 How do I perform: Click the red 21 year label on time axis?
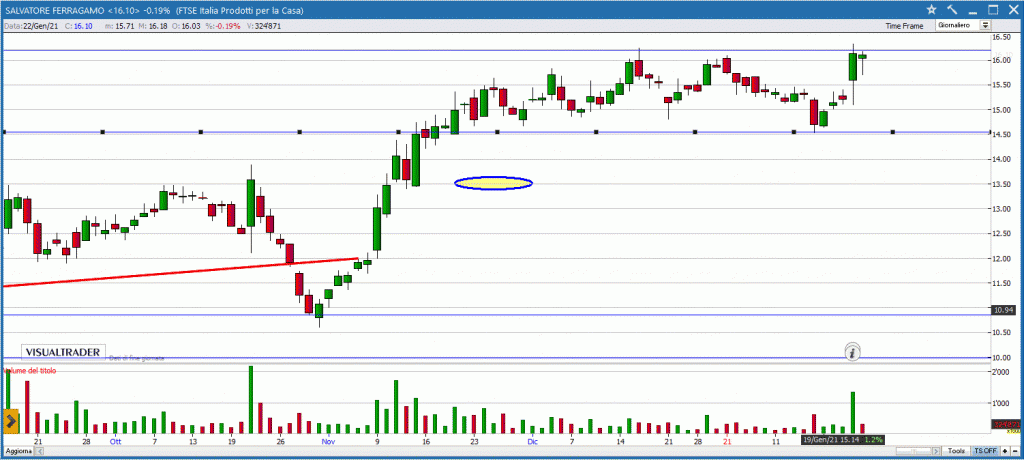pyautogui.click(x=727, y=442)
